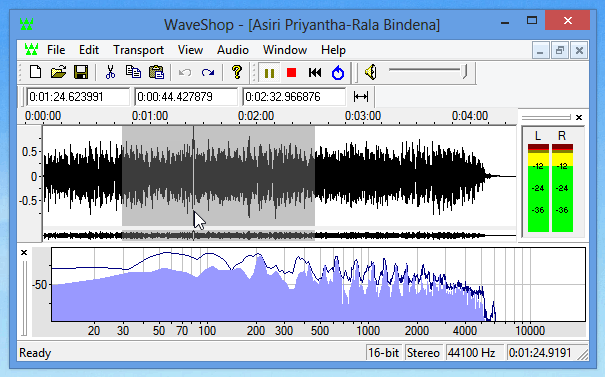Open the Transport menu
This screenshot has width=605, height=377.
138,50
